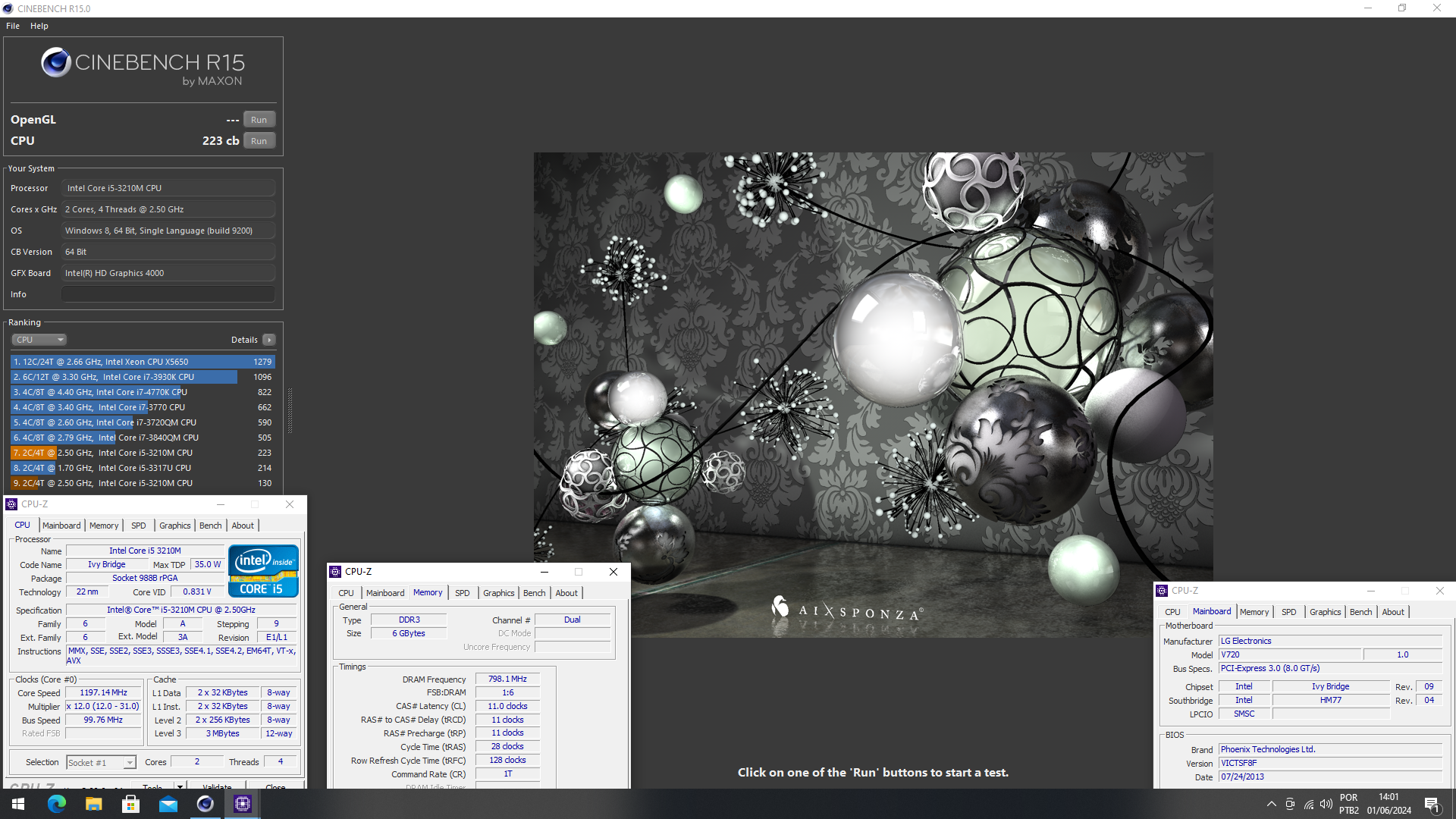Switch to Mainboard tab in left CPU-Z window
Screen dimensions: 1456x819
pyautogui.click(x=61, y=526)
